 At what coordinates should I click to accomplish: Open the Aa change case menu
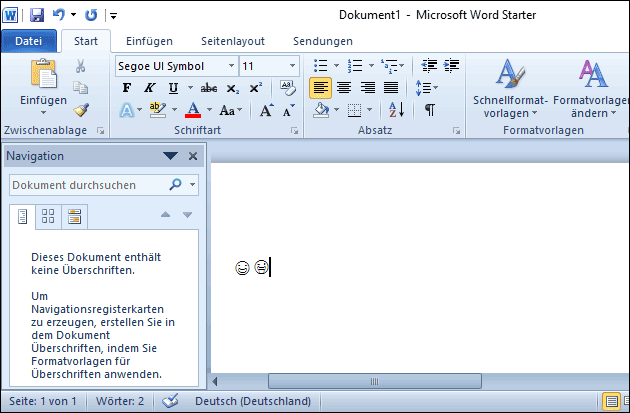click(230, 110)
